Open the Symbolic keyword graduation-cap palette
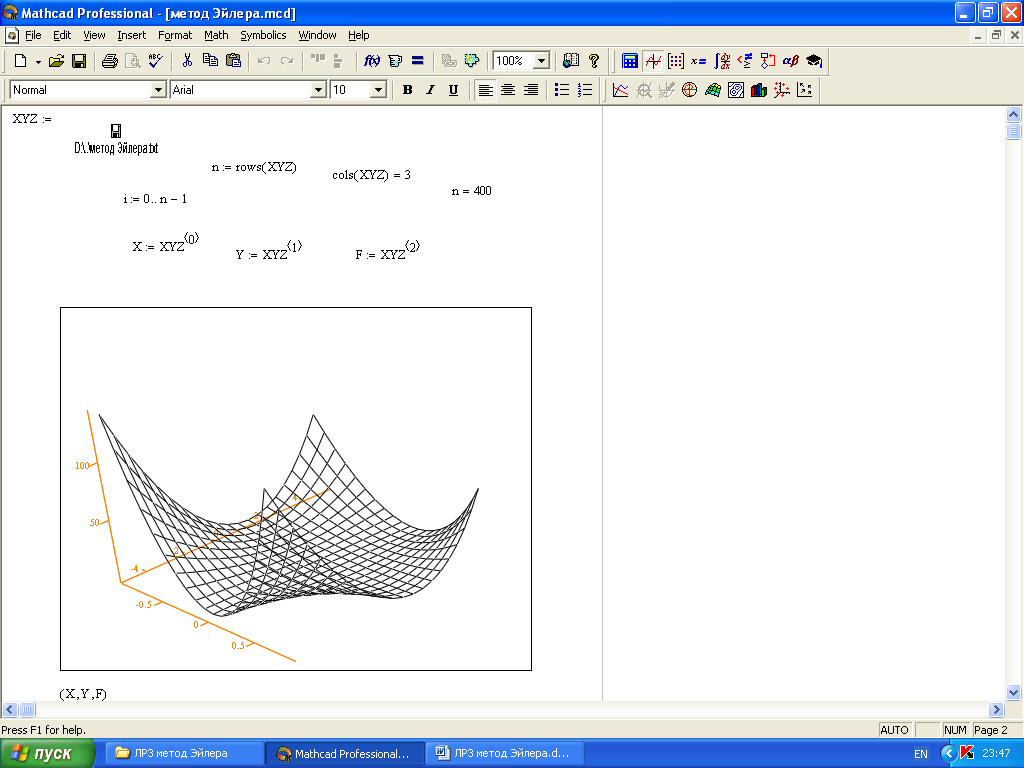Viewport: 1024px width, 768px height. (814, 61)
